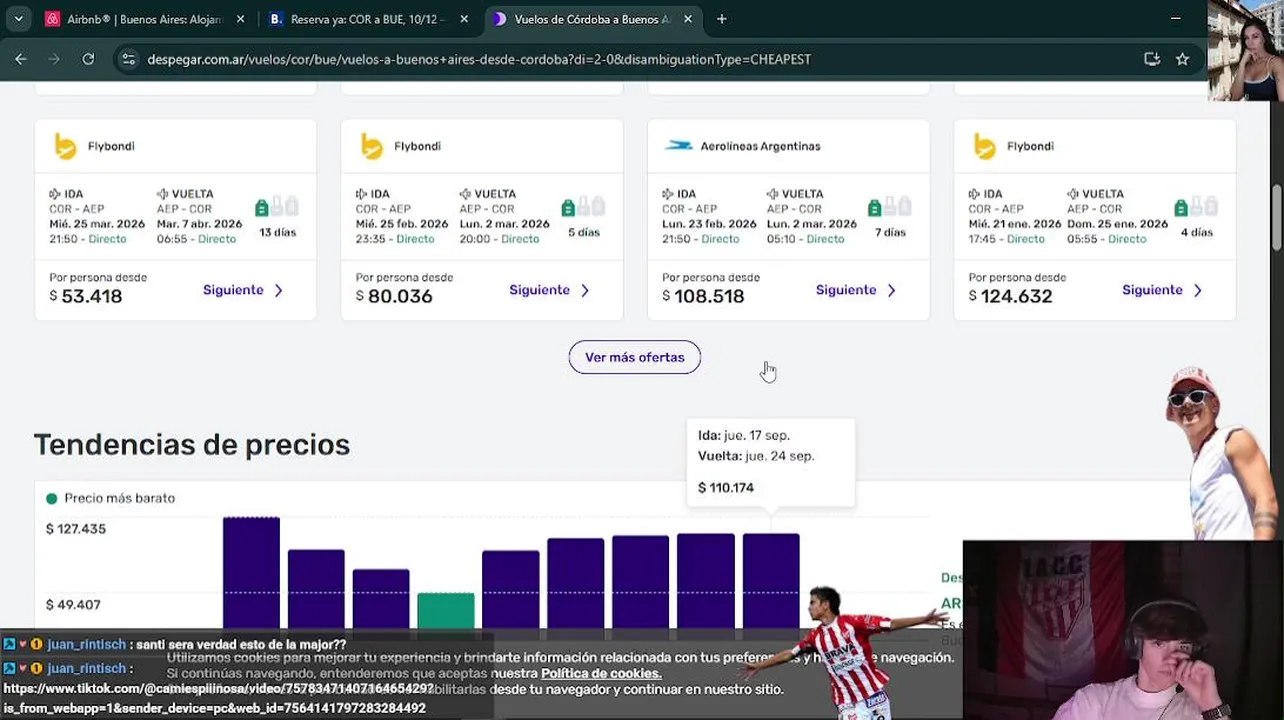Click VUELTA plane icon on $ 53.418 card
Viewport: 1284px width, 720px height.
163,194
